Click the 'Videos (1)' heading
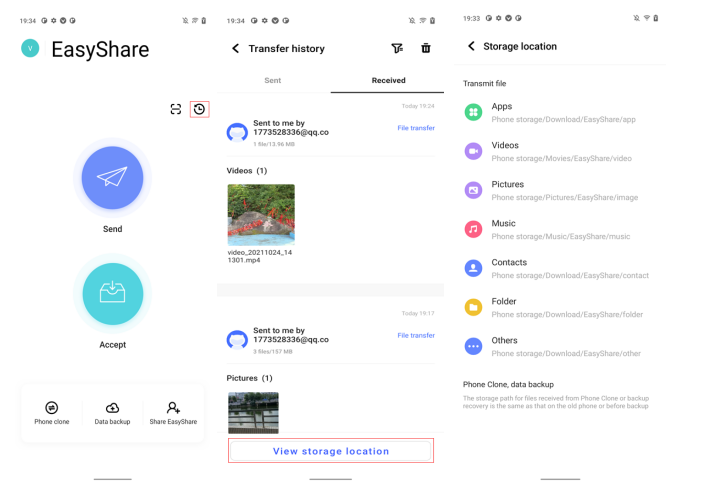The image size is (723, 499). [x=247, y=171]
